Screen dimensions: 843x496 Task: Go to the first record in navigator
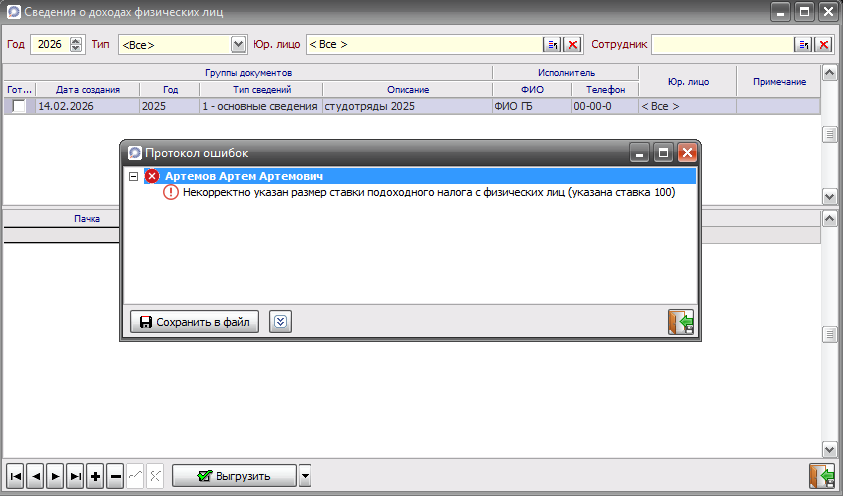tap(15, 476)
